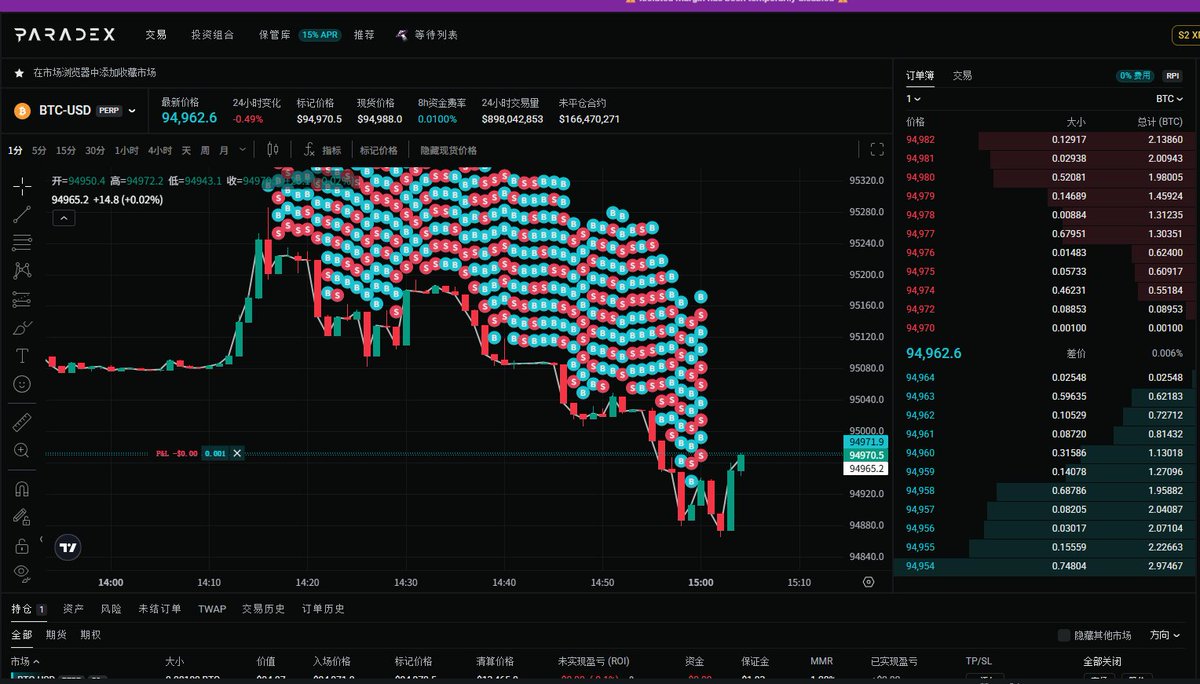
Task: Select the 15分 timeframe
Action: [x=66, y=150]
